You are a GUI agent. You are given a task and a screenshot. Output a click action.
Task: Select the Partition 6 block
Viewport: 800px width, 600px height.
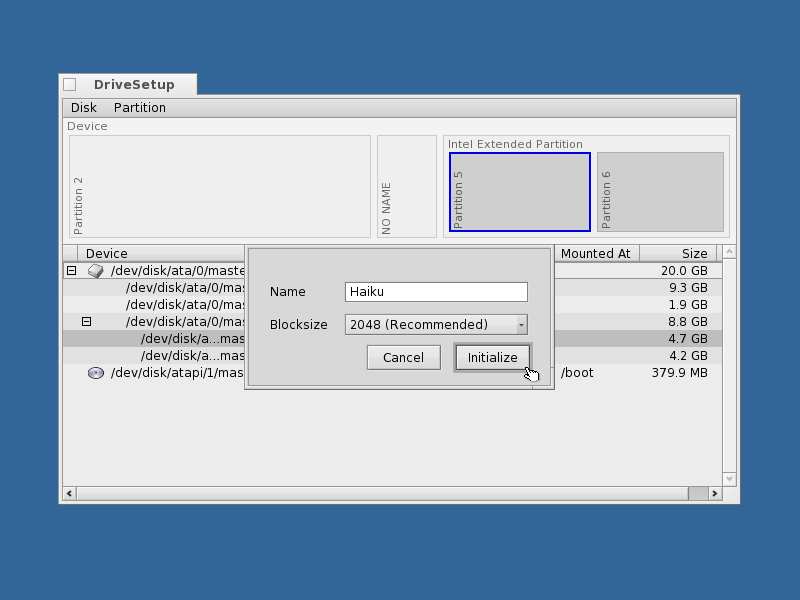point(661,191)
